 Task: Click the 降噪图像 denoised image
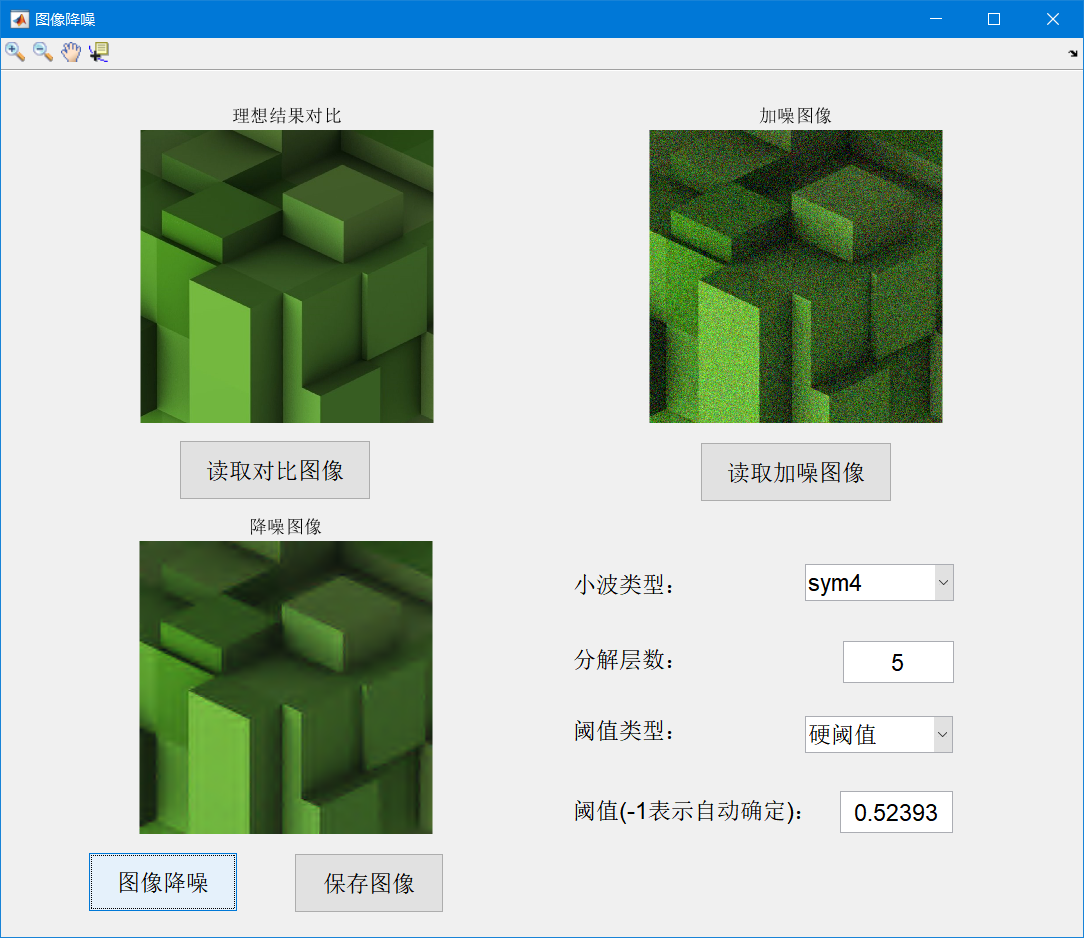[286, 687]
